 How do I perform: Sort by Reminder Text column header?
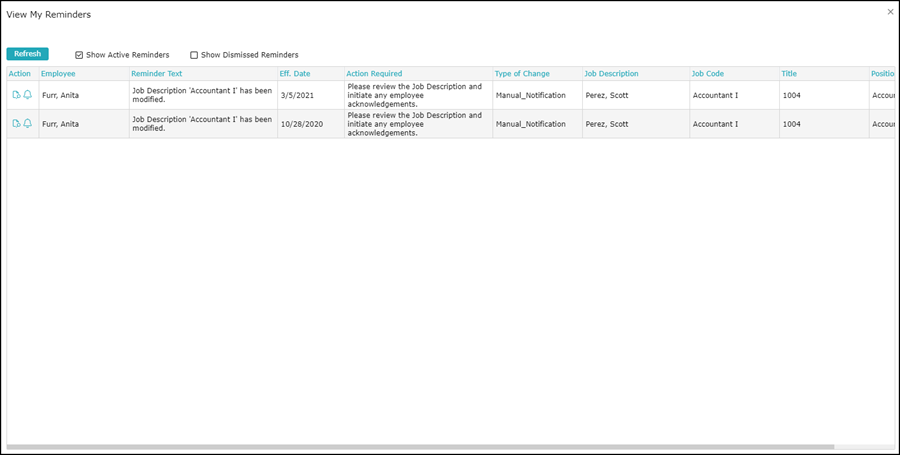156,74
